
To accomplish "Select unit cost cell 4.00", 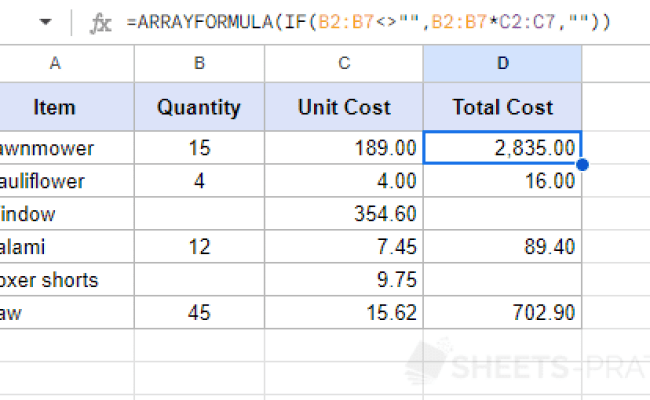I will pyautogui.click(x=344, y=181).
